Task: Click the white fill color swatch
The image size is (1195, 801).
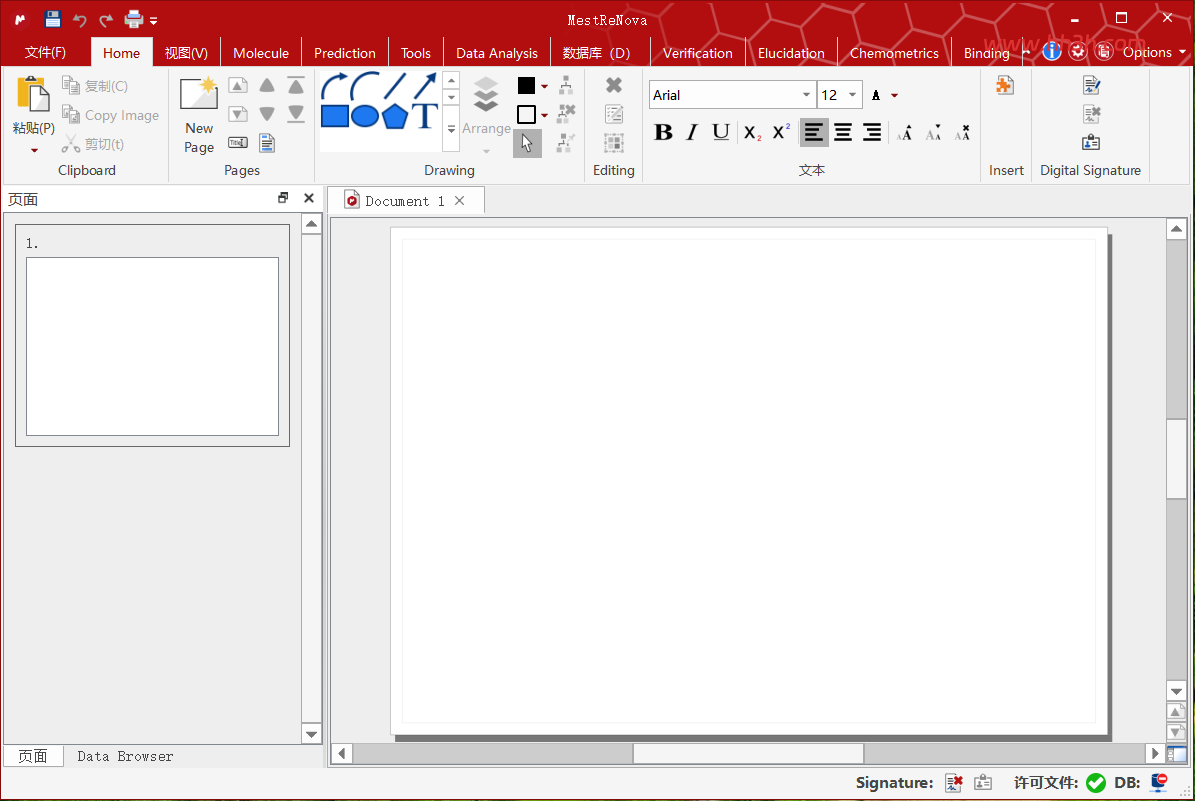Action: [x=526, y=114]
